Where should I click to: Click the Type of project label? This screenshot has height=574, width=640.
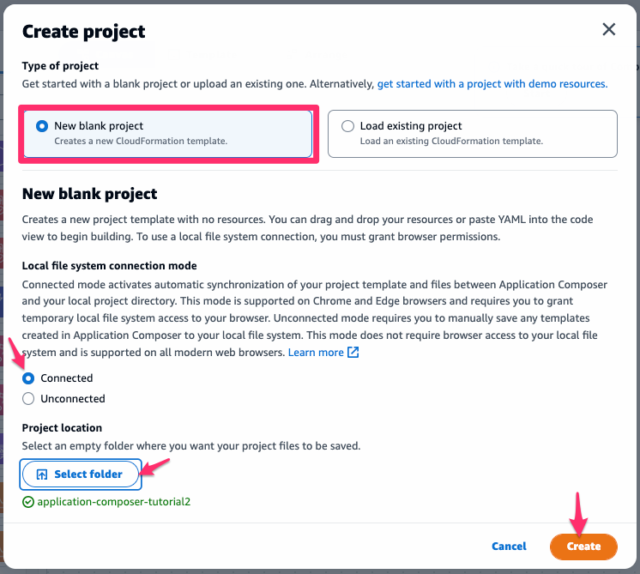61,66
